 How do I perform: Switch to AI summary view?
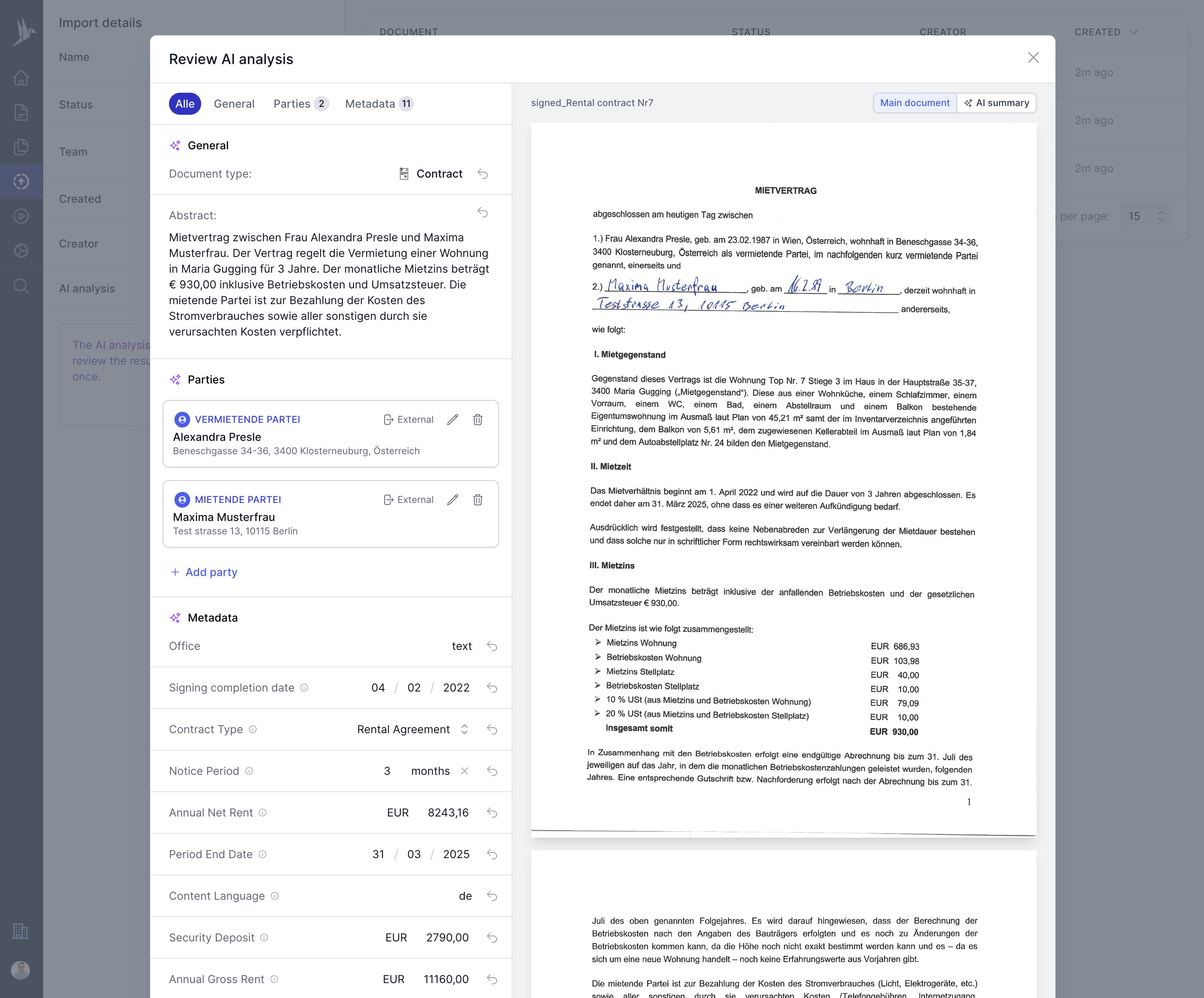tap(997, 103)
